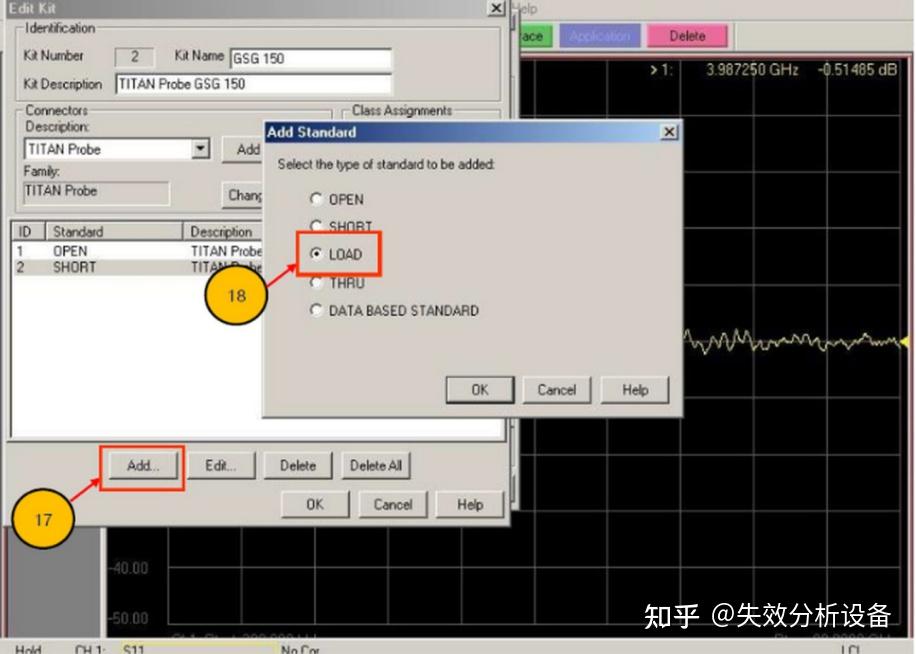
Task: Edit the Kit Name field
Action: point(311,58)
